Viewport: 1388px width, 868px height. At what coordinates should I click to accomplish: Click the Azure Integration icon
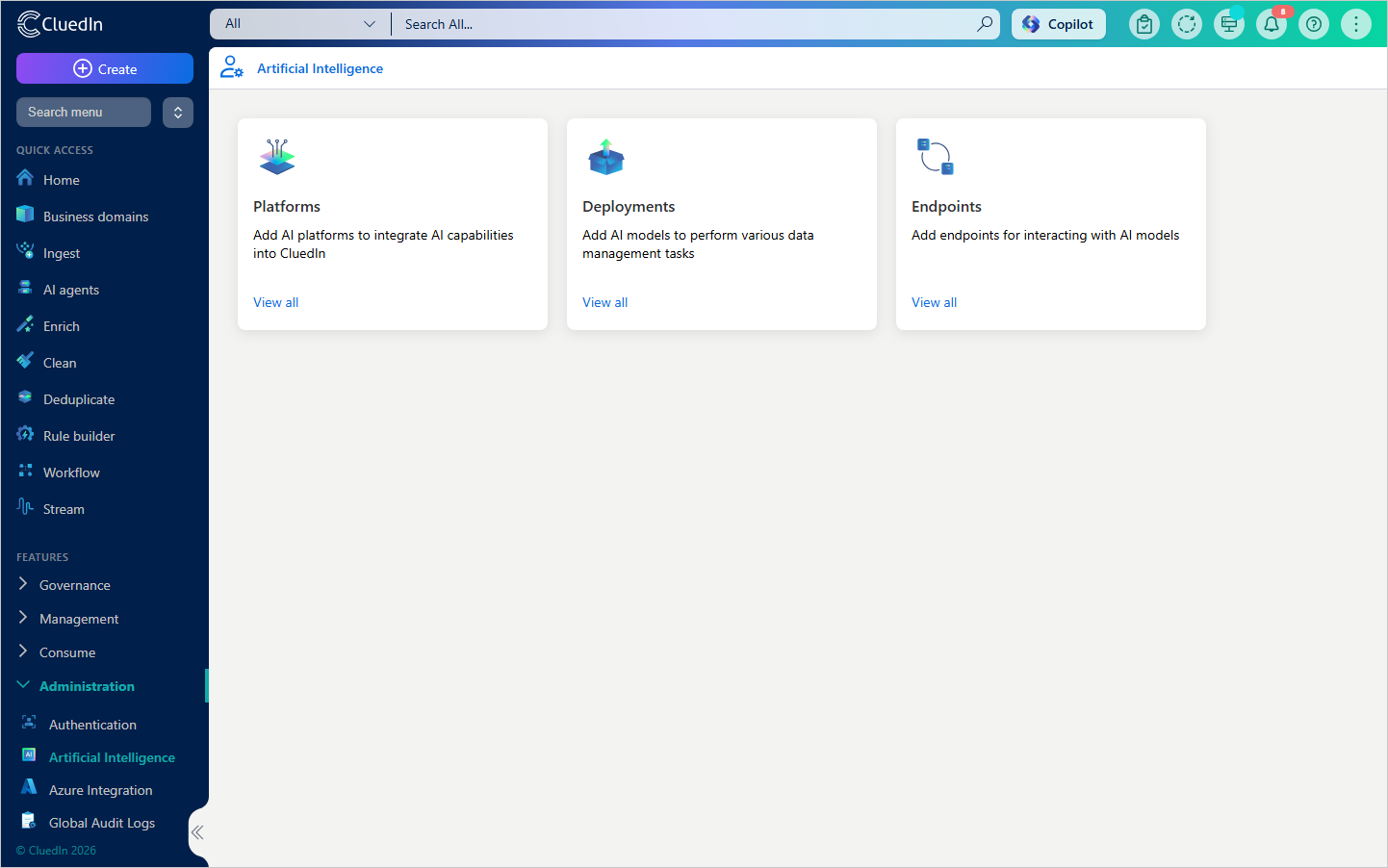(29, 788)
